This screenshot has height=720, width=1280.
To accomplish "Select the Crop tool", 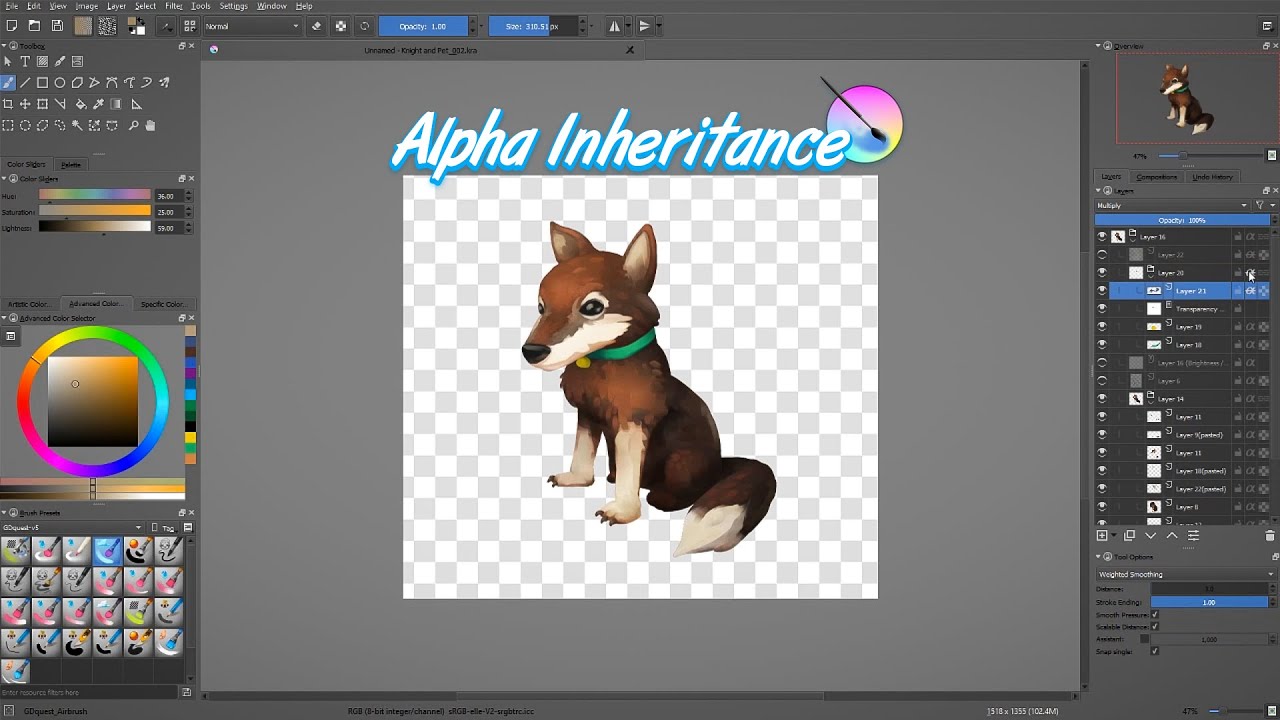I will click(8, 104).
